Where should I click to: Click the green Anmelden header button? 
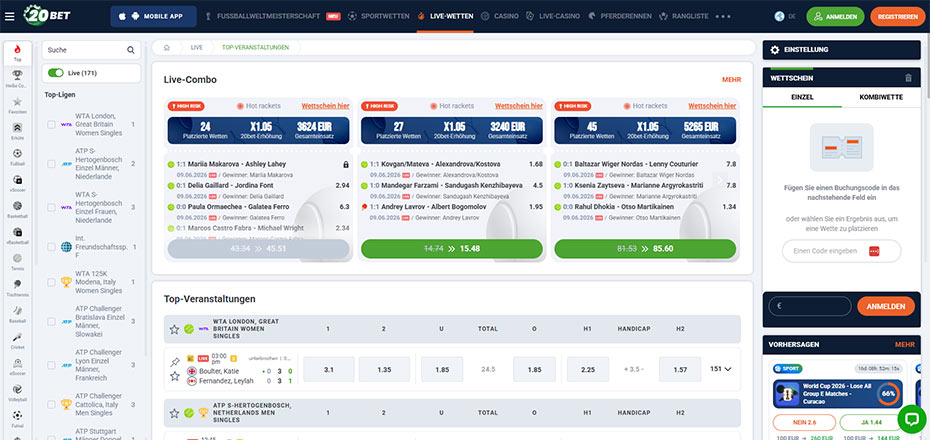(835, 17)
